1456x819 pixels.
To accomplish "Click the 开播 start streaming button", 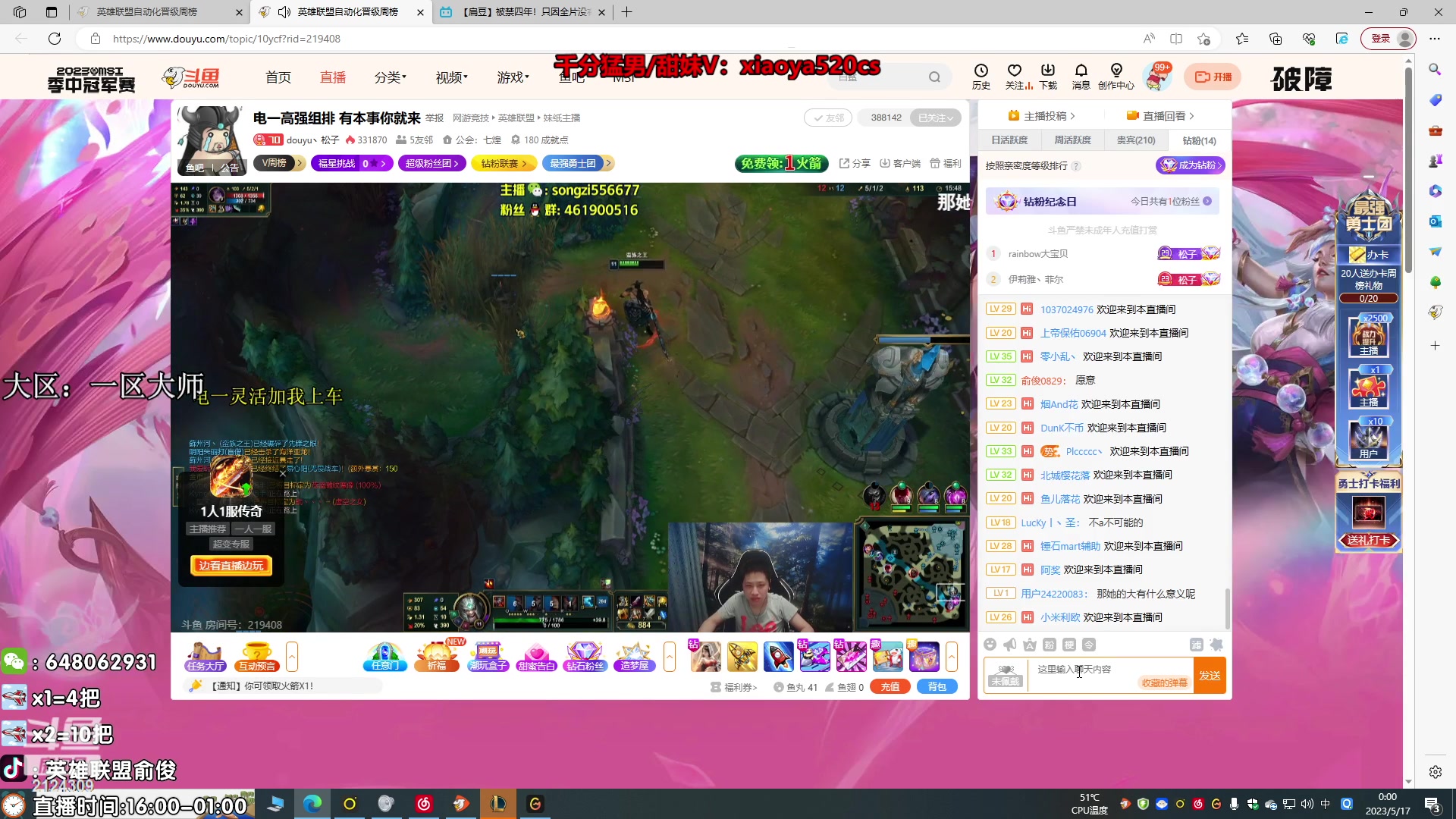I will (1213, 77).
